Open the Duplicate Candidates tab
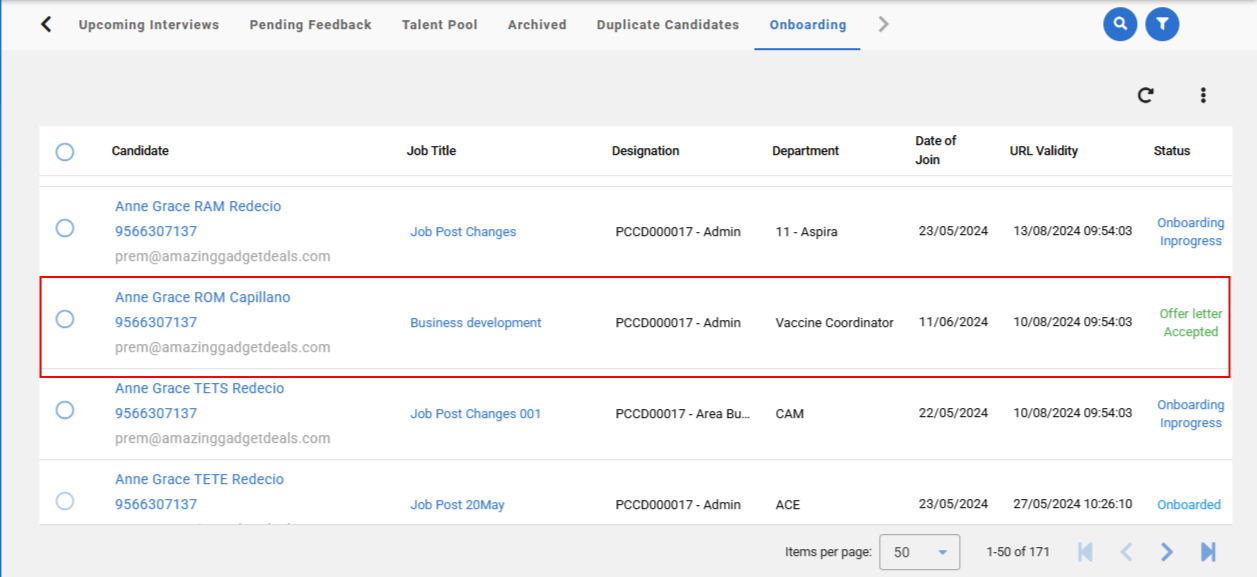1257x577 pixels. (x=667, y=25)
